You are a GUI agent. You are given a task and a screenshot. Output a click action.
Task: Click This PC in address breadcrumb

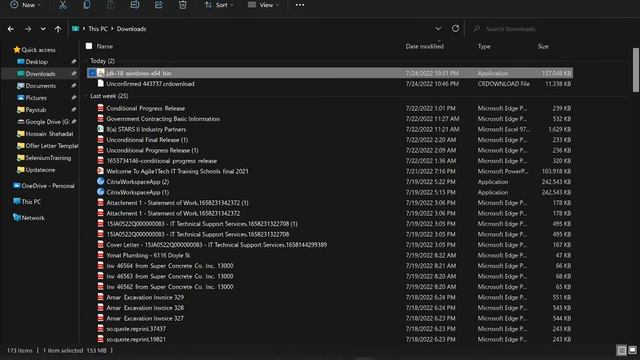pos(98,29)
